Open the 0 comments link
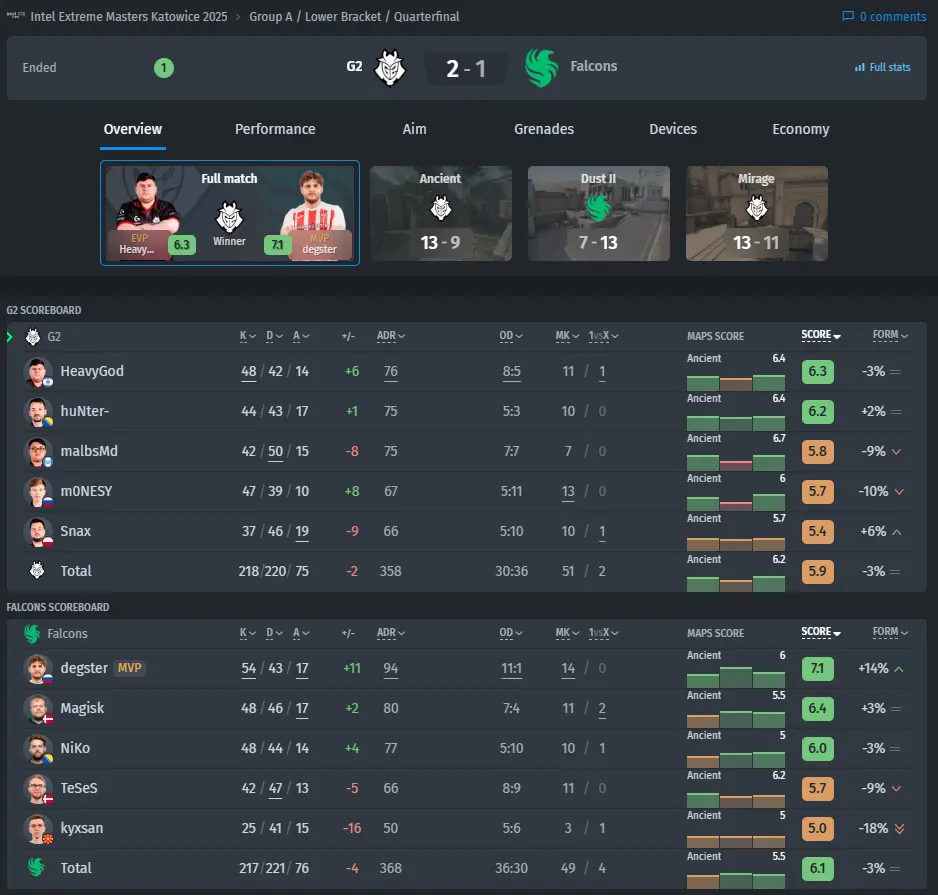The height and width of the screenshot is (895, 938). 884,16
